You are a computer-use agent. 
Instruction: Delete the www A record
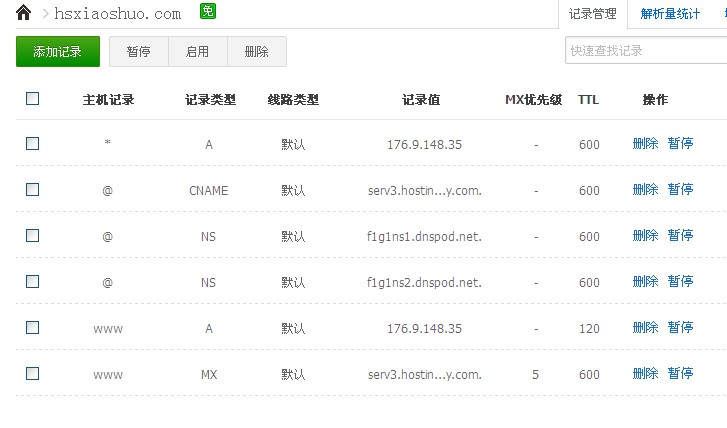click(x=645, y=327)
